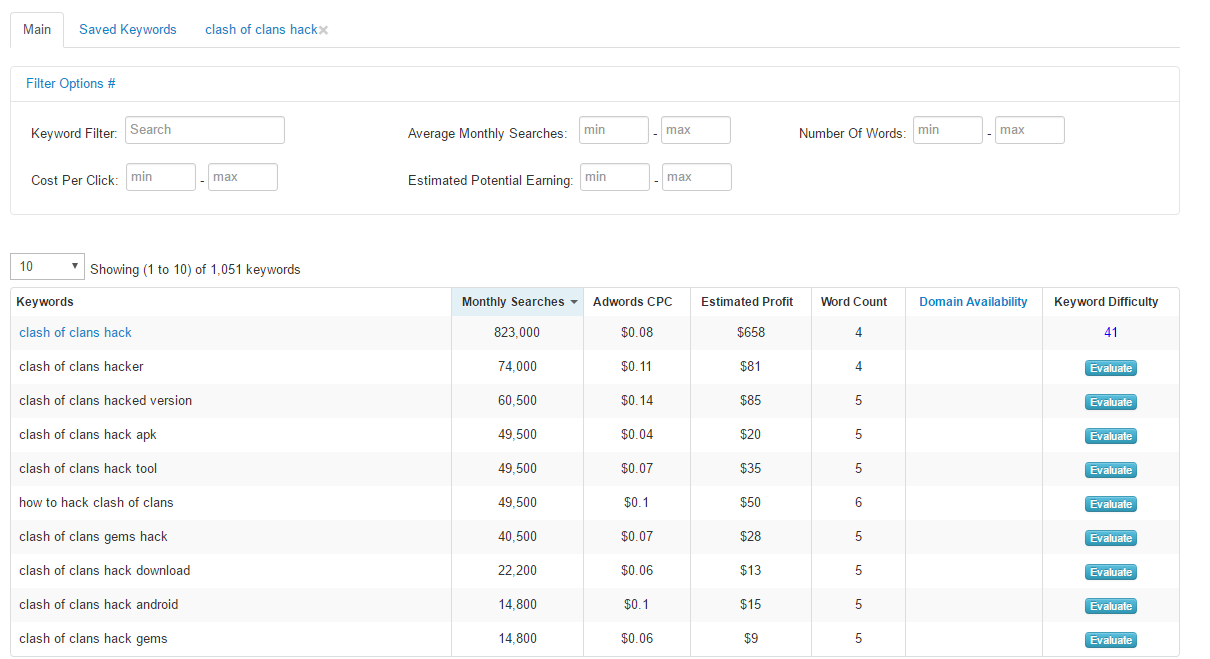This screenshot has height=659, width=1210.
Task: Open the Saved Keywords tab
Action: [x=128, y=29]
